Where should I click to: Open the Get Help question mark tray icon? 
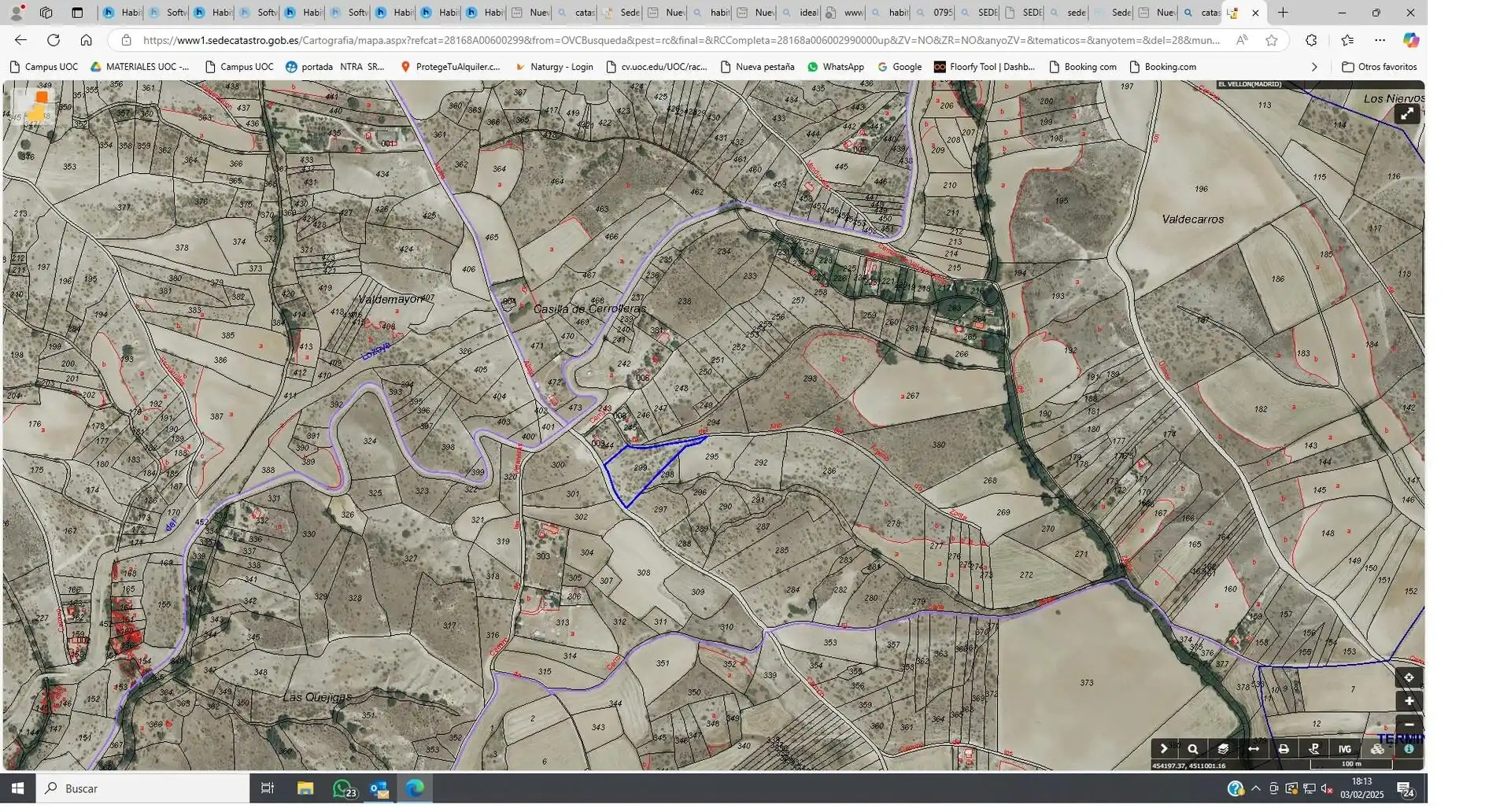(x=1235, y=788)
